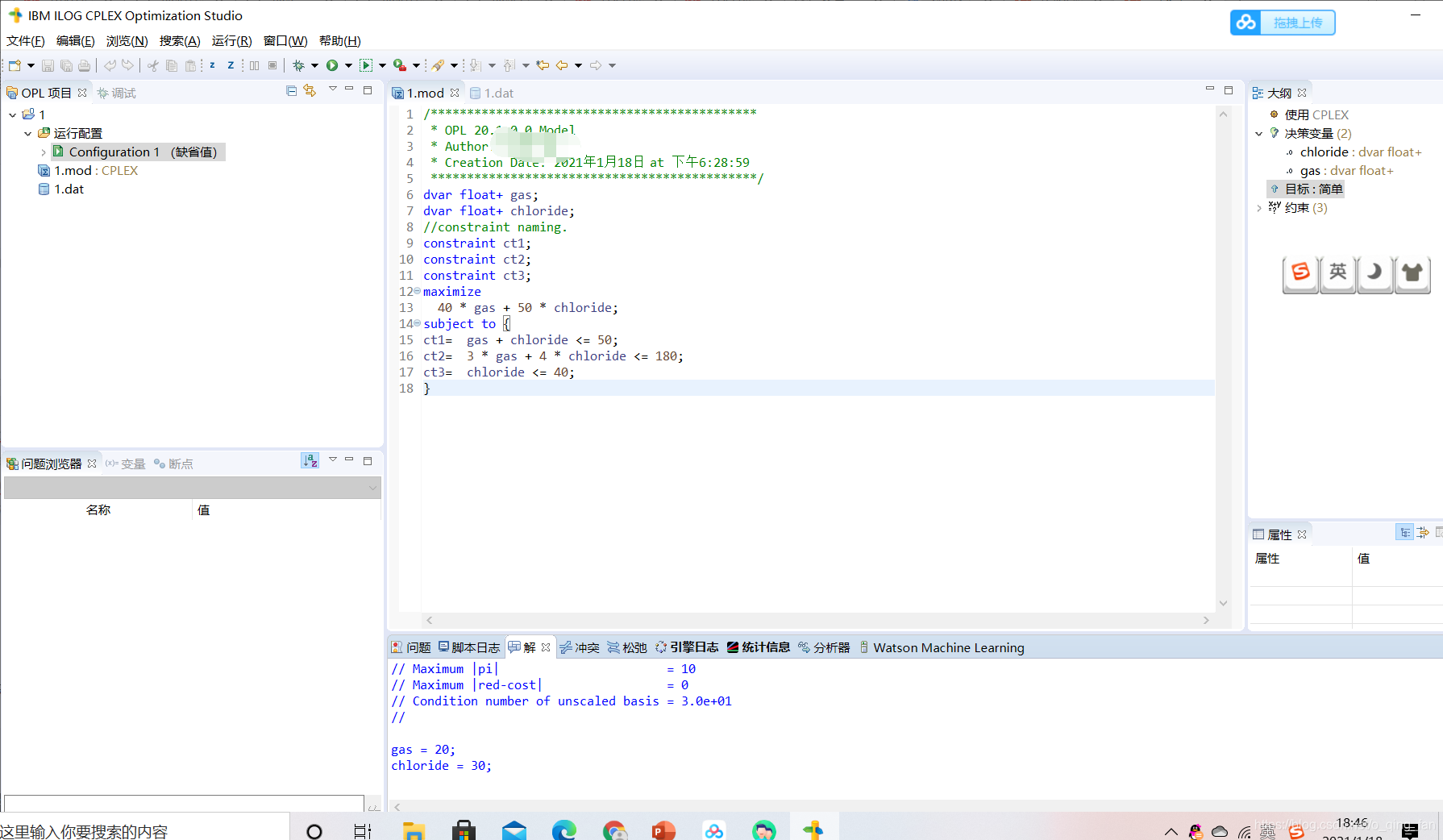Open Task View on the taskbar
Screen dimensions: 1443x840
point(363,830)
